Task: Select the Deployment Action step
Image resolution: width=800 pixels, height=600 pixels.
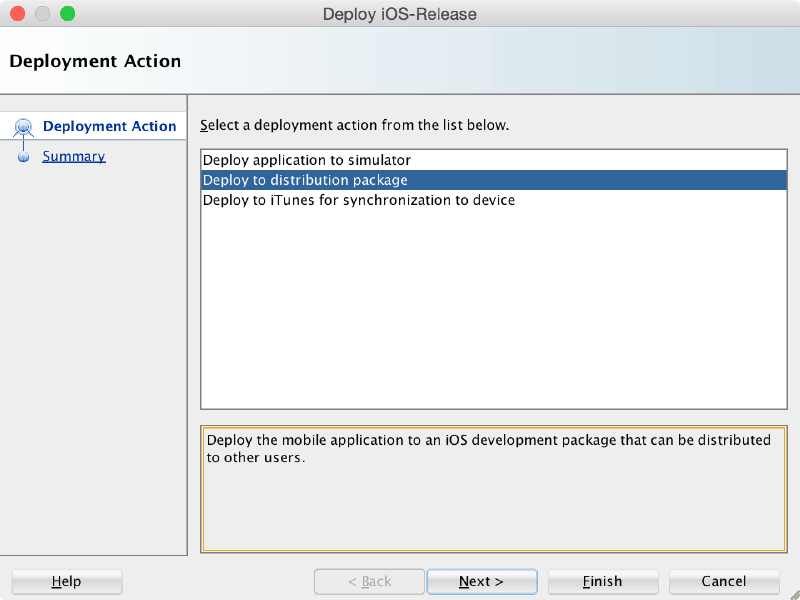Action: 109,125
